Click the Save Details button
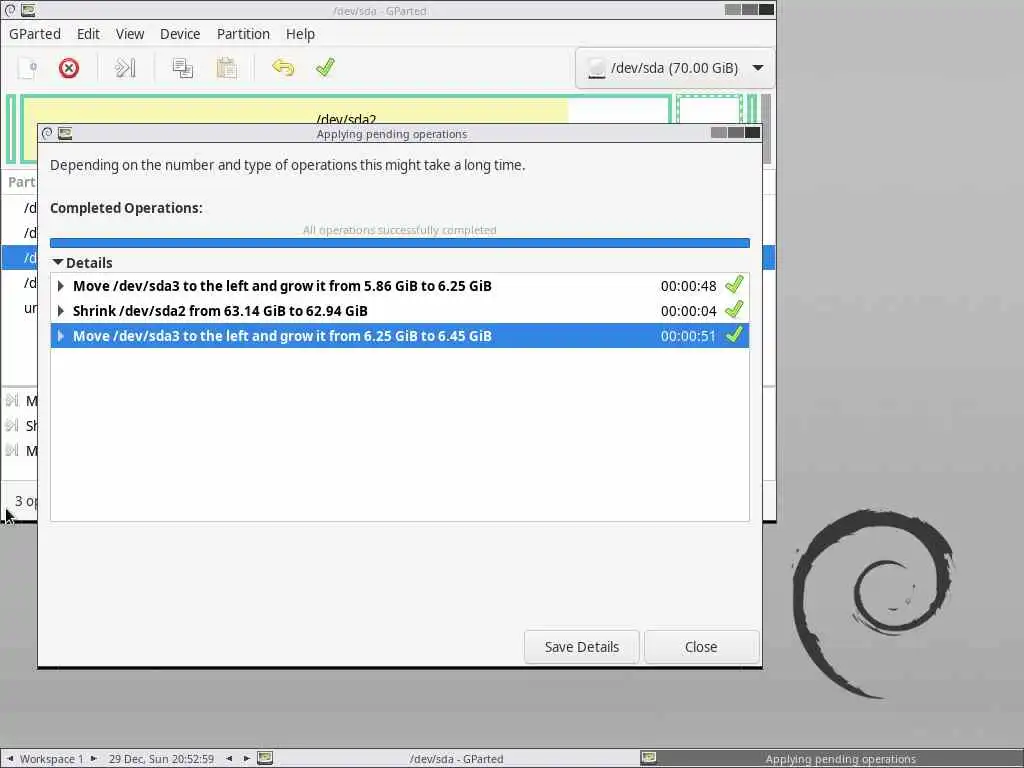 pos(582,647)
